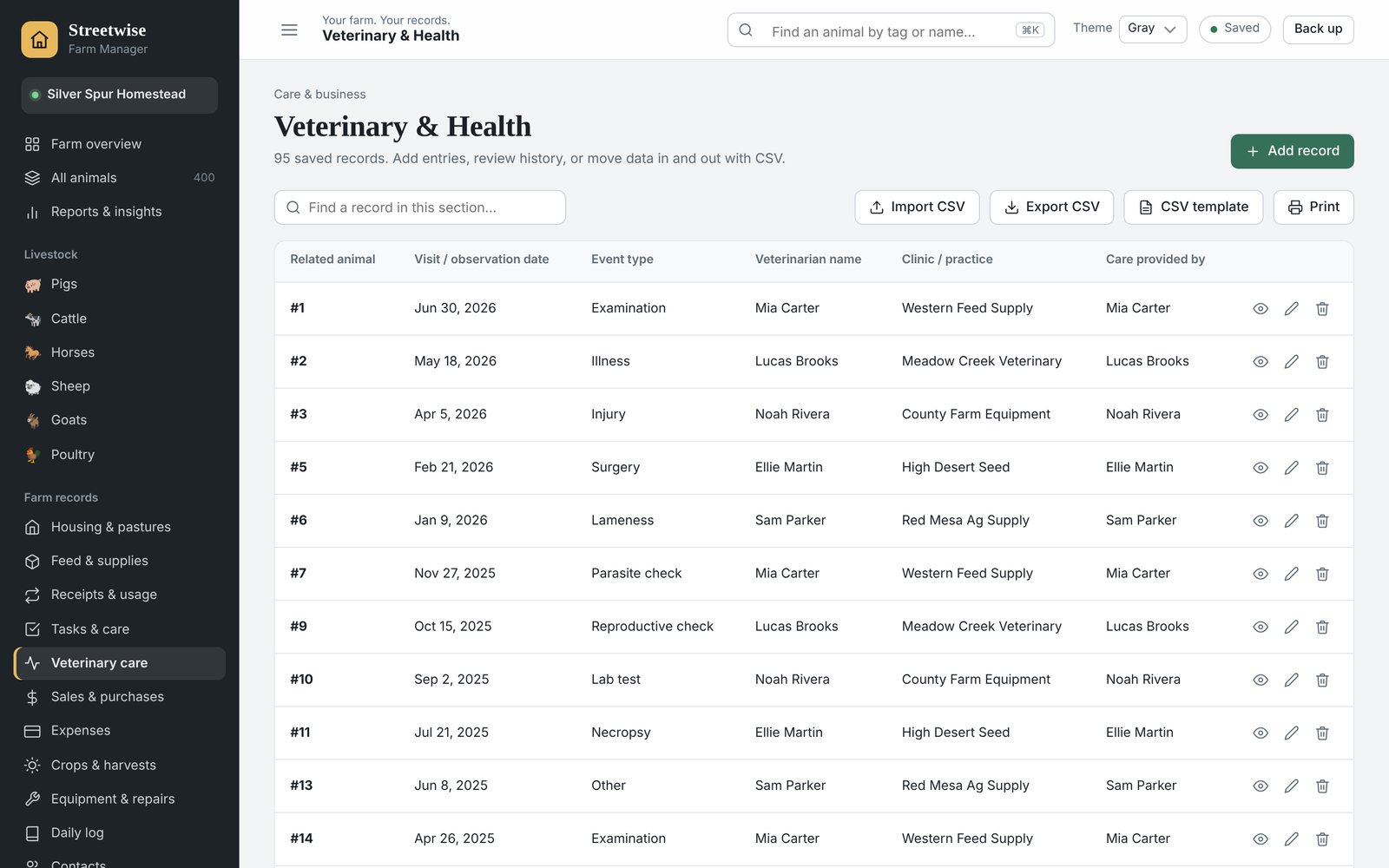Open Silver Spur Homestead farm selector

(x=119, y=95)
